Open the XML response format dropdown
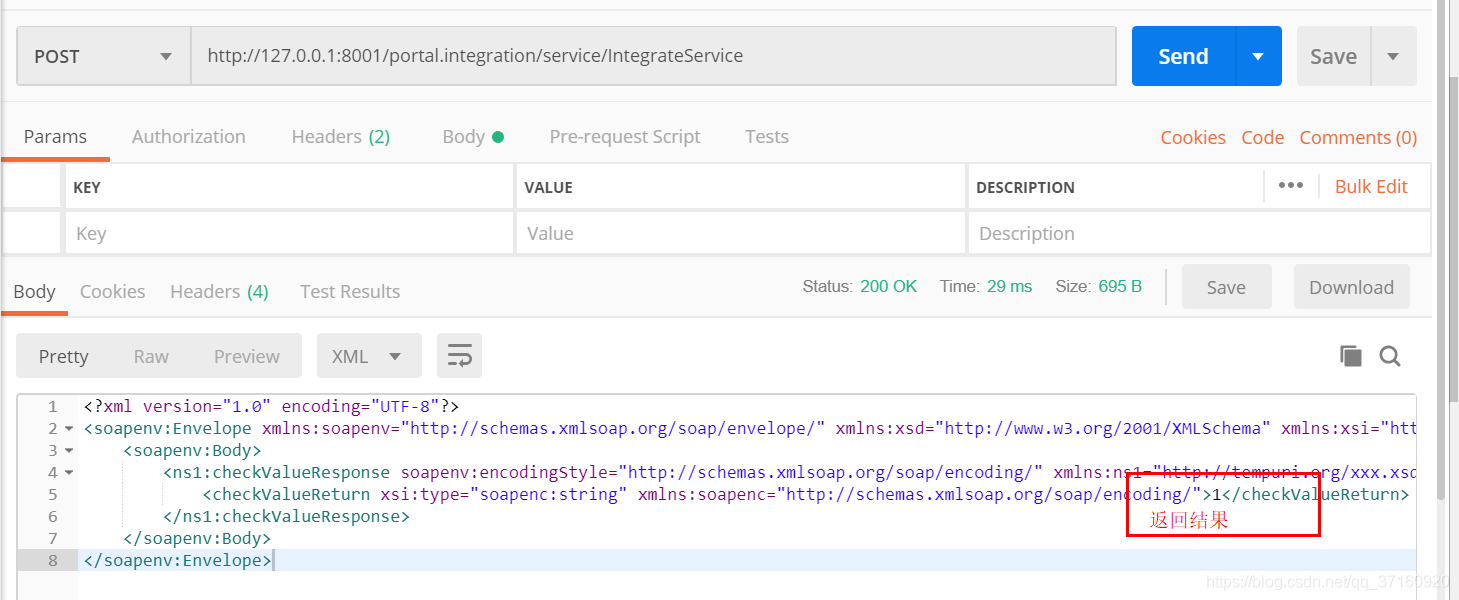The width and height of the screenshot is (1459, 600). coord(369,355)
